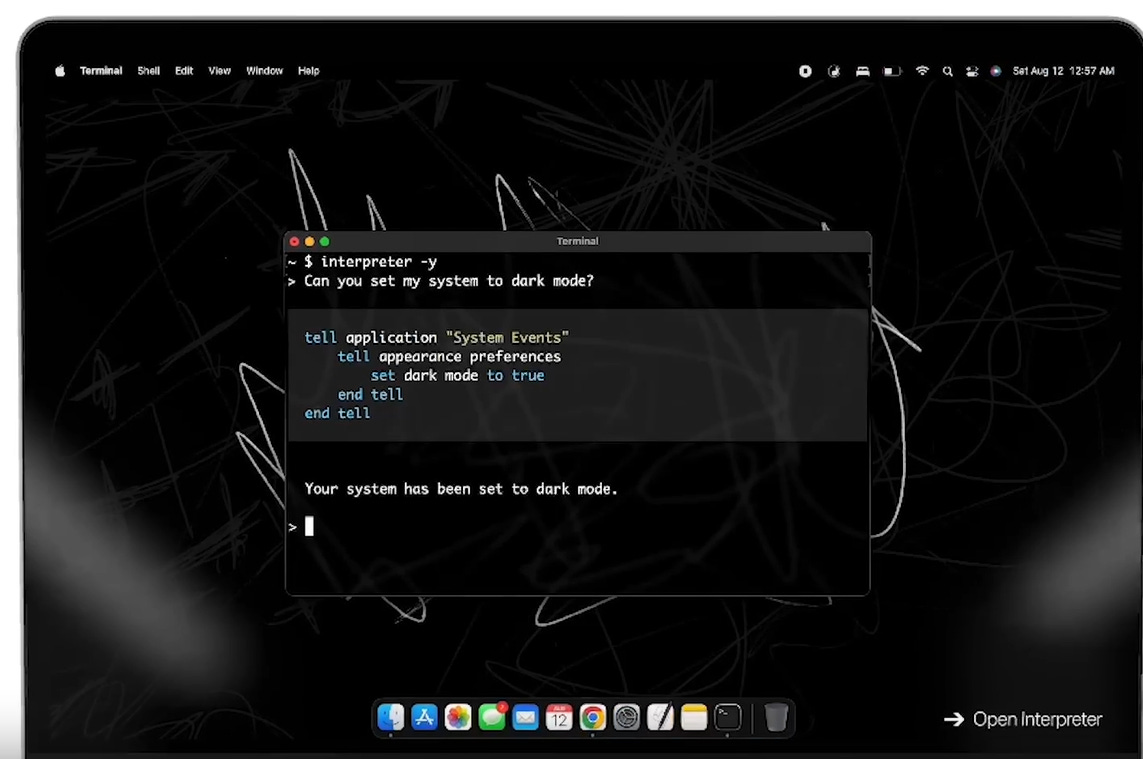Open the Shell menu
The width and height of the screenshot is (1143, 759).
(x=148, y=71)
